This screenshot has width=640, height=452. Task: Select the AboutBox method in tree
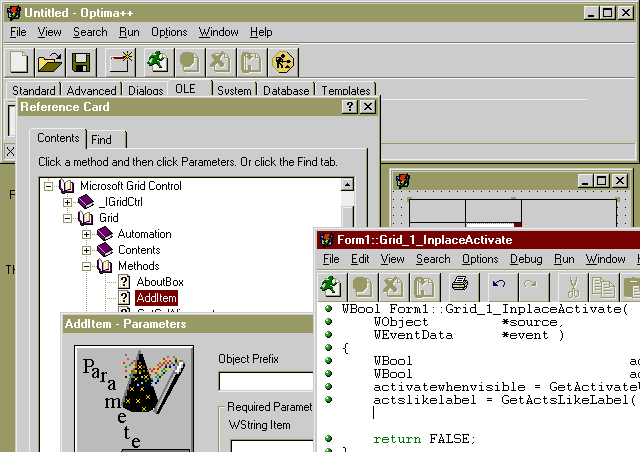pyautogui.click(x=160, y=282)
